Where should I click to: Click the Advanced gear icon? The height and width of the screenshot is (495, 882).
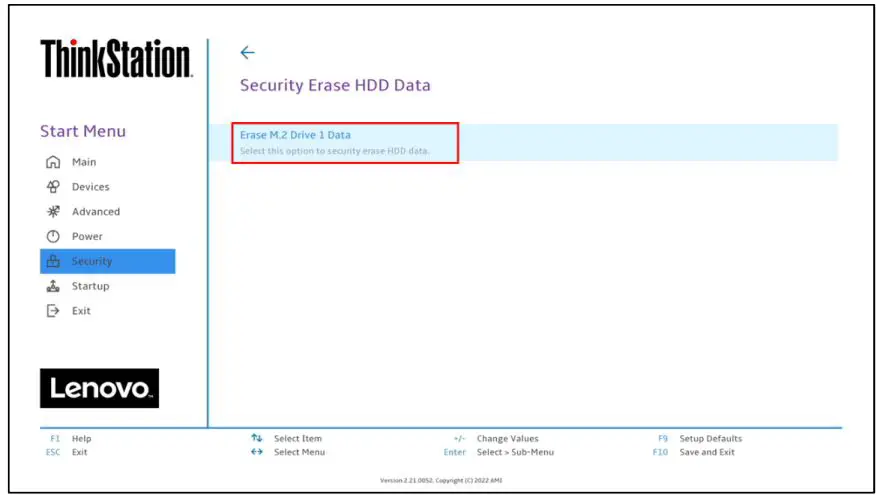pyautogui.click(x=53, y=212)
